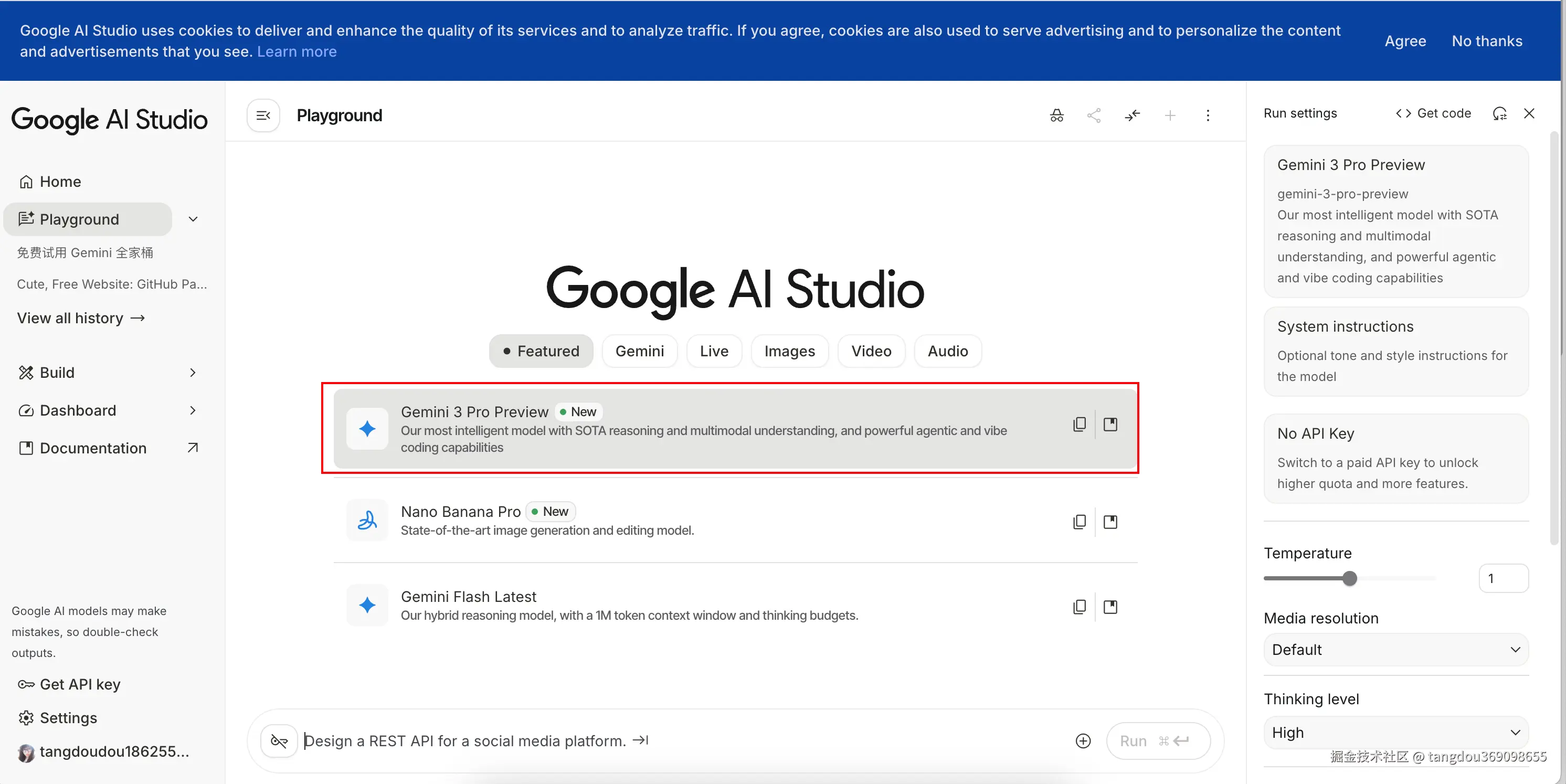Click Agree on the cookie banner

(x=1405, y=41)
